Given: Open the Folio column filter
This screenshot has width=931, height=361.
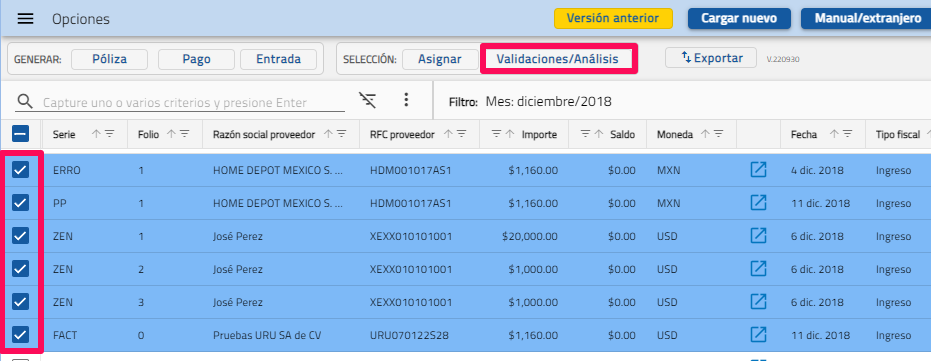Looking at the screenshot, I should tap(184, 134).
